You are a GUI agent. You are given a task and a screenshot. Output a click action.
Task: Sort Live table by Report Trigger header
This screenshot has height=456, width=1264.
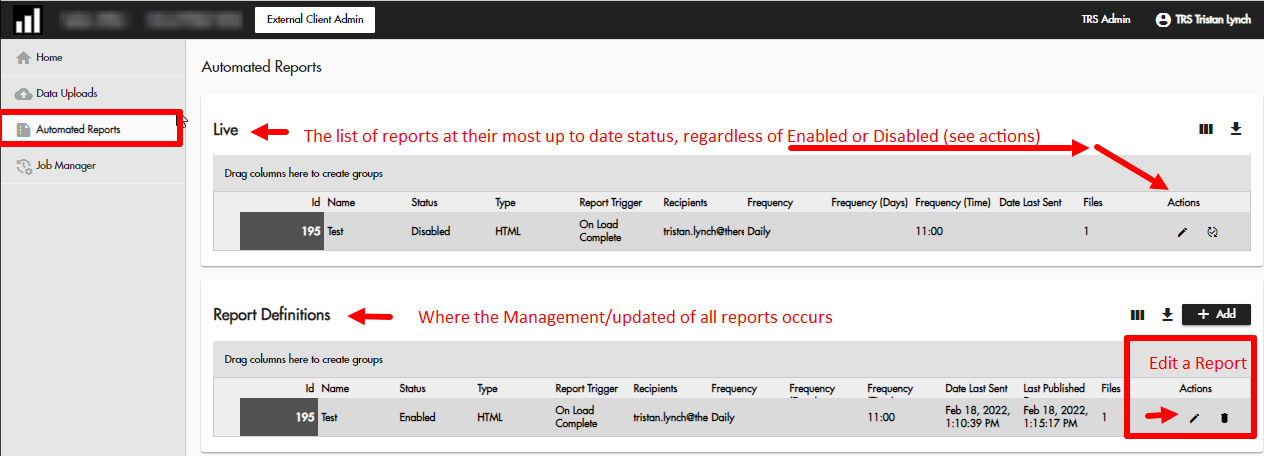pyautogui.click(x=610, y=203)
